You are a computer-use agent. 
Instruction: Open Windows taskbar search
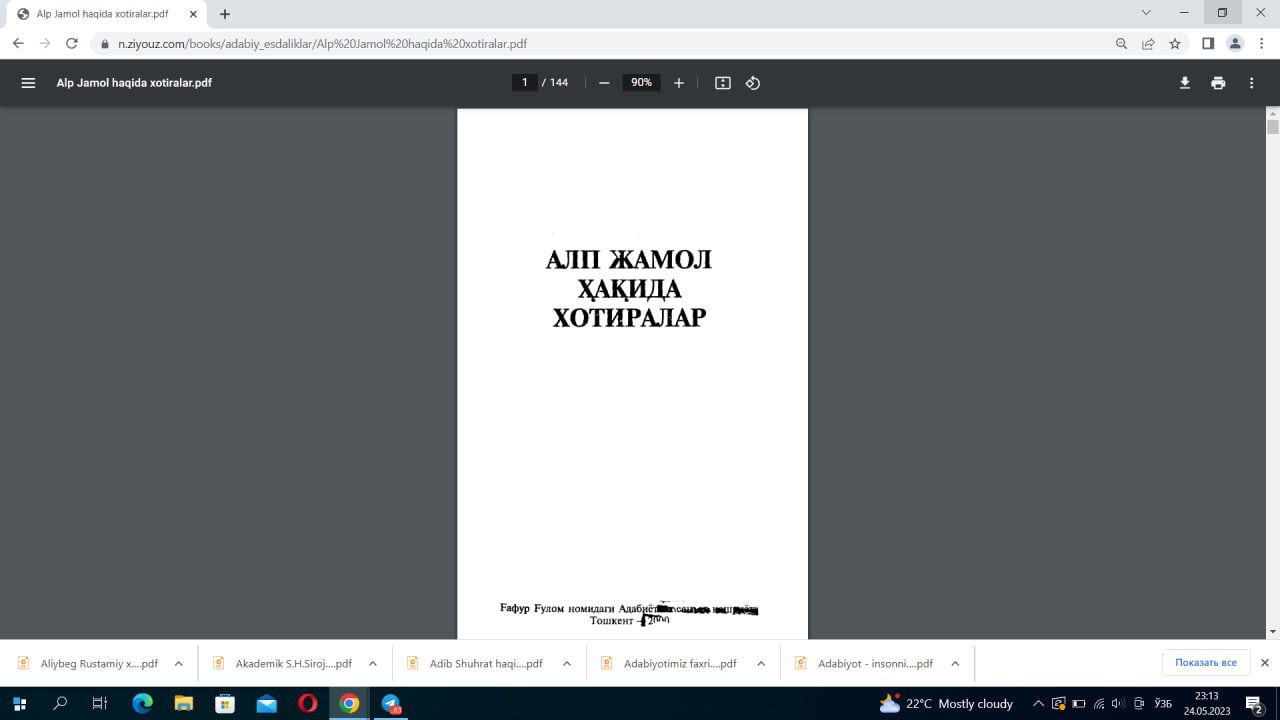60,703
